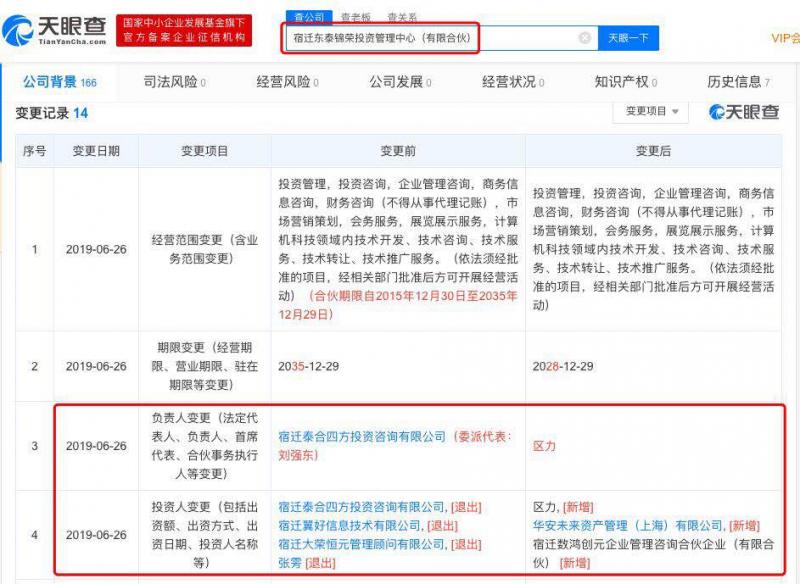Image resolution: width=800 pixels, height=584 pixels.
Task: Select the 2019-06-26 date in row 1
Action: (96, 249)
